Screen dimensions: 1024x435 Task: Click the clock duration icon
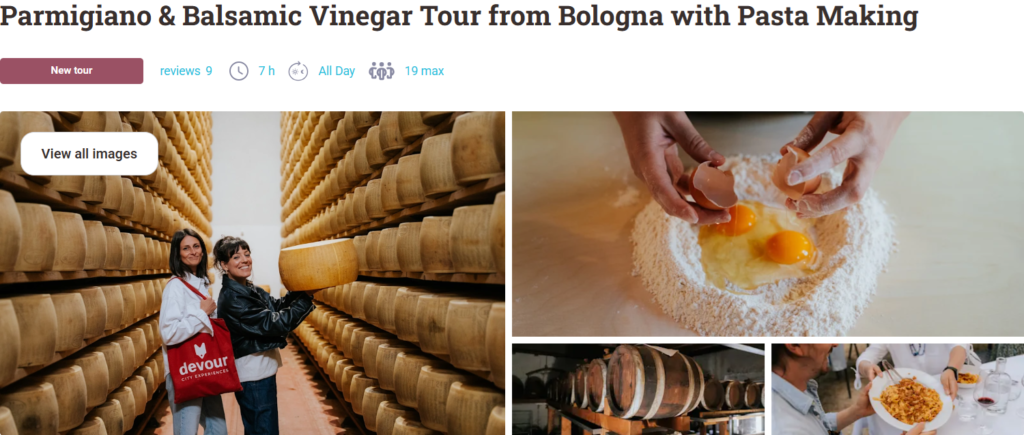pos(239,71)
